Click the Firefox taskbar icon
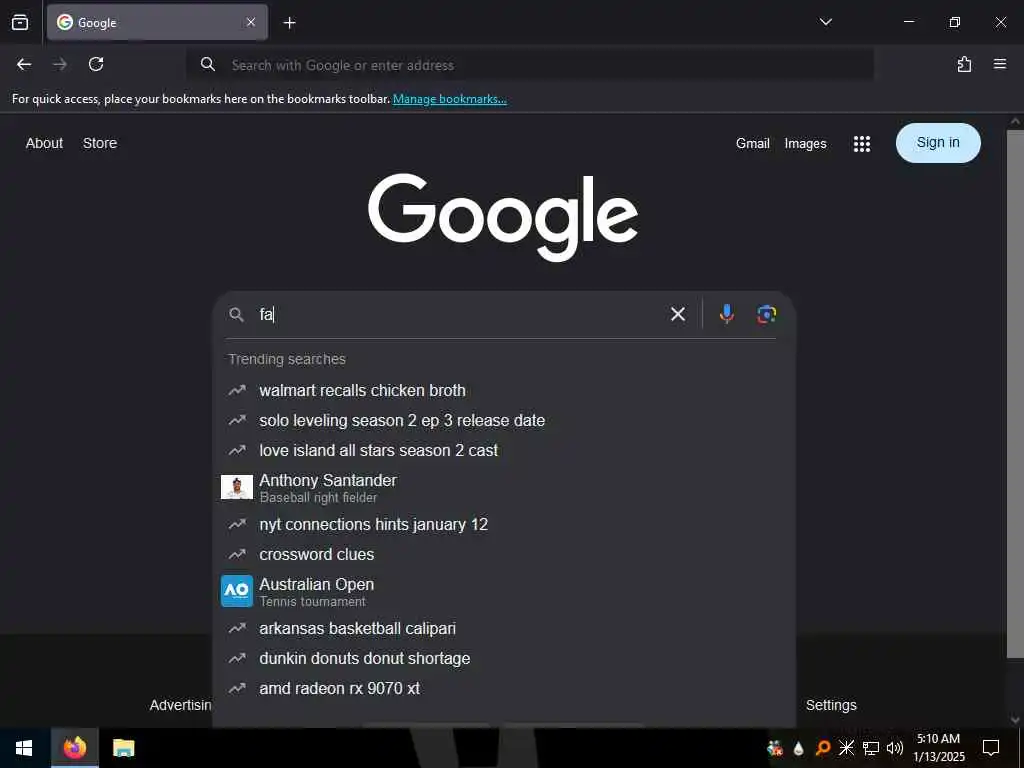This screenshot has height=768, width=1024. point(75,748)
